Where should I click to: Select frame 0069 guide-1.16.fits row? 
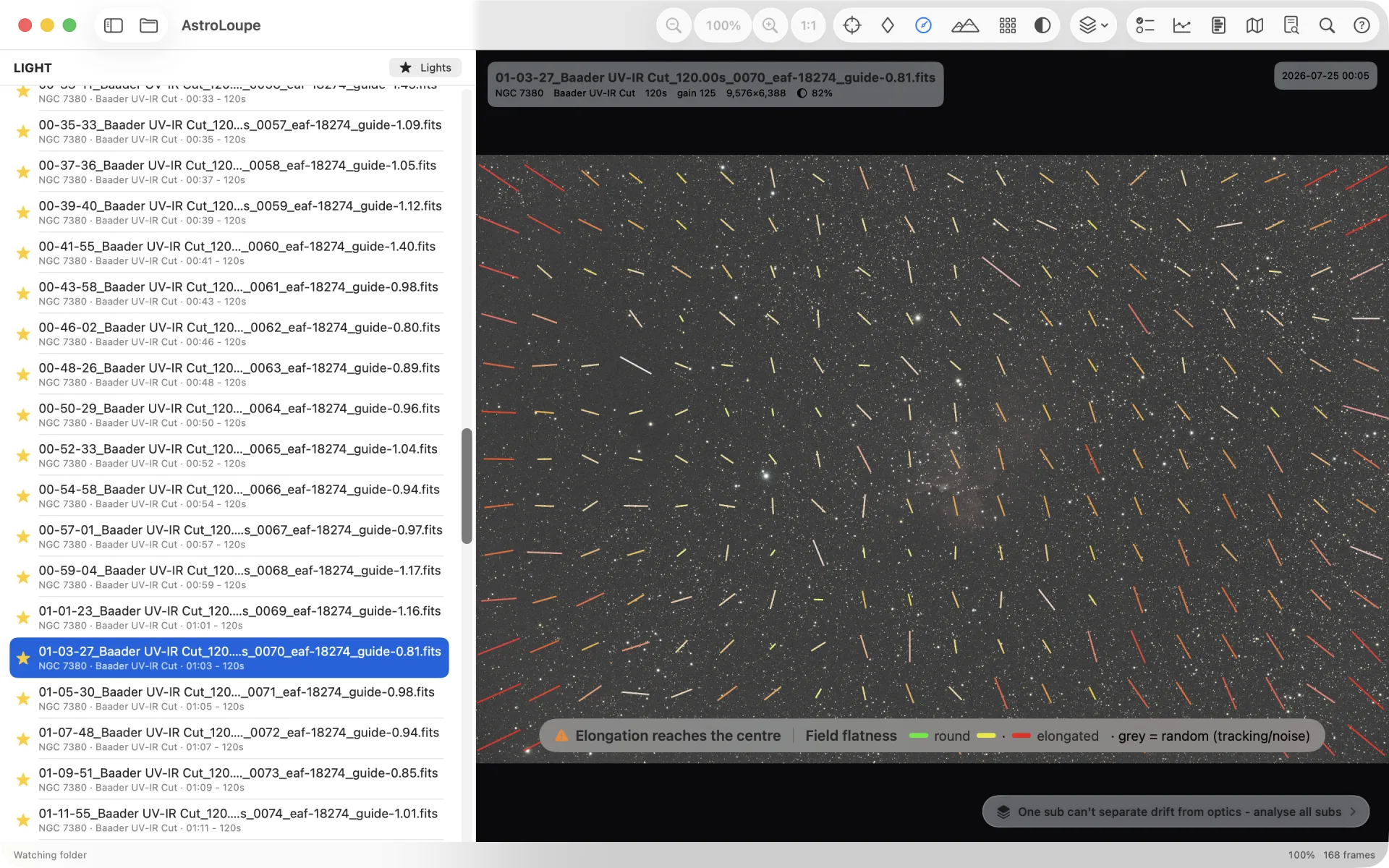(x=229, y=617)
